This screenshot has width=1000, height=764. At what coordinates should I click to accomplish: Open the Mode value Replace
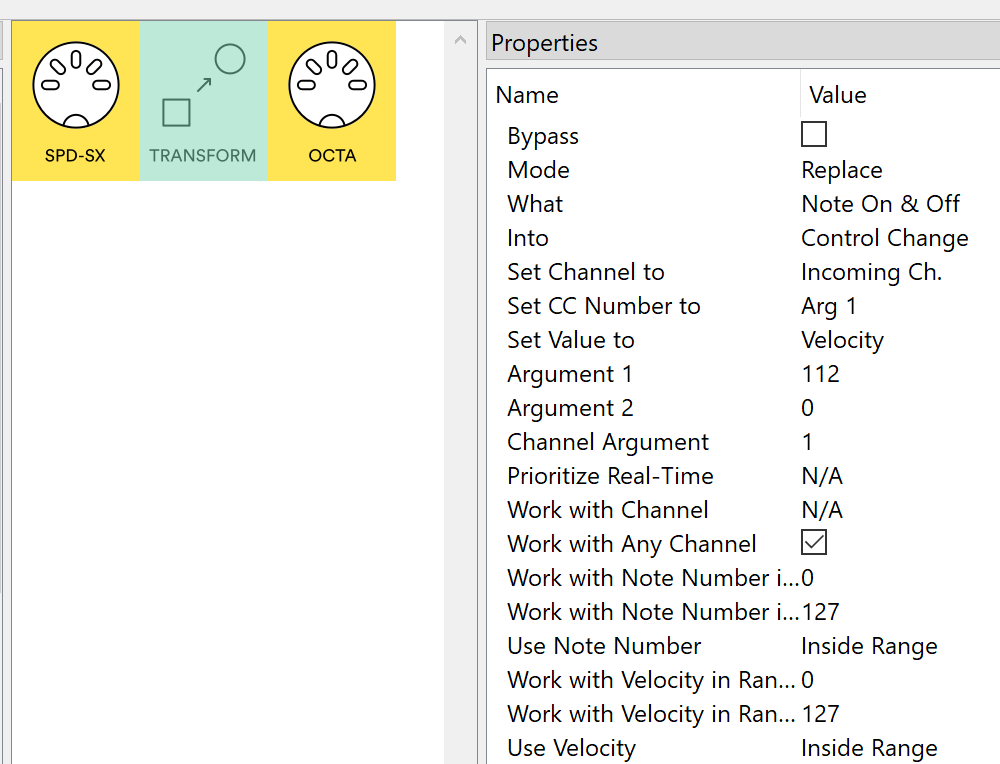(x=842, y=170)
